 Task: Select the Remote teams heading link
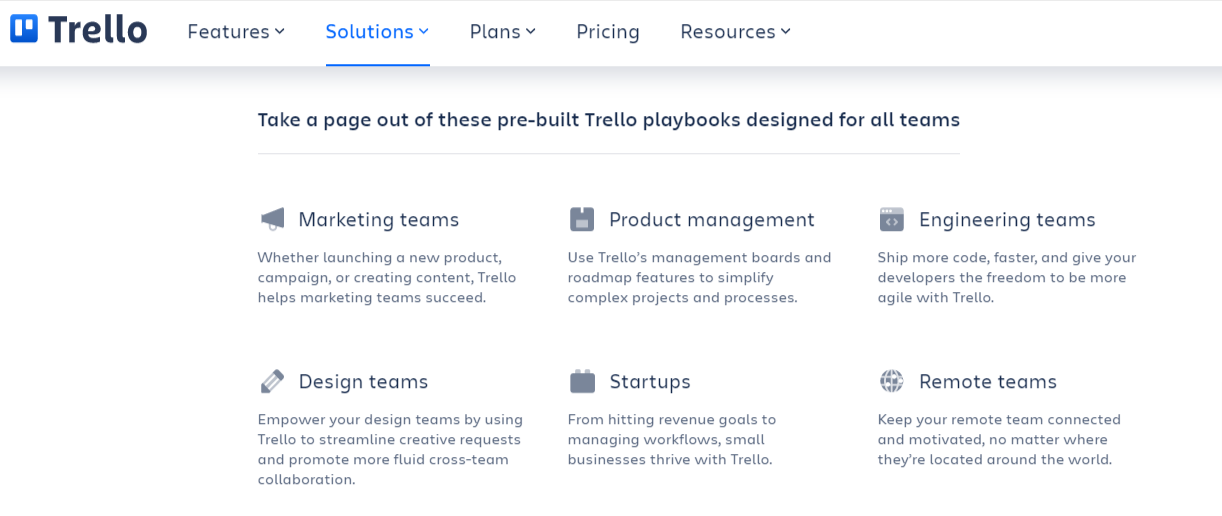(988, 381)
